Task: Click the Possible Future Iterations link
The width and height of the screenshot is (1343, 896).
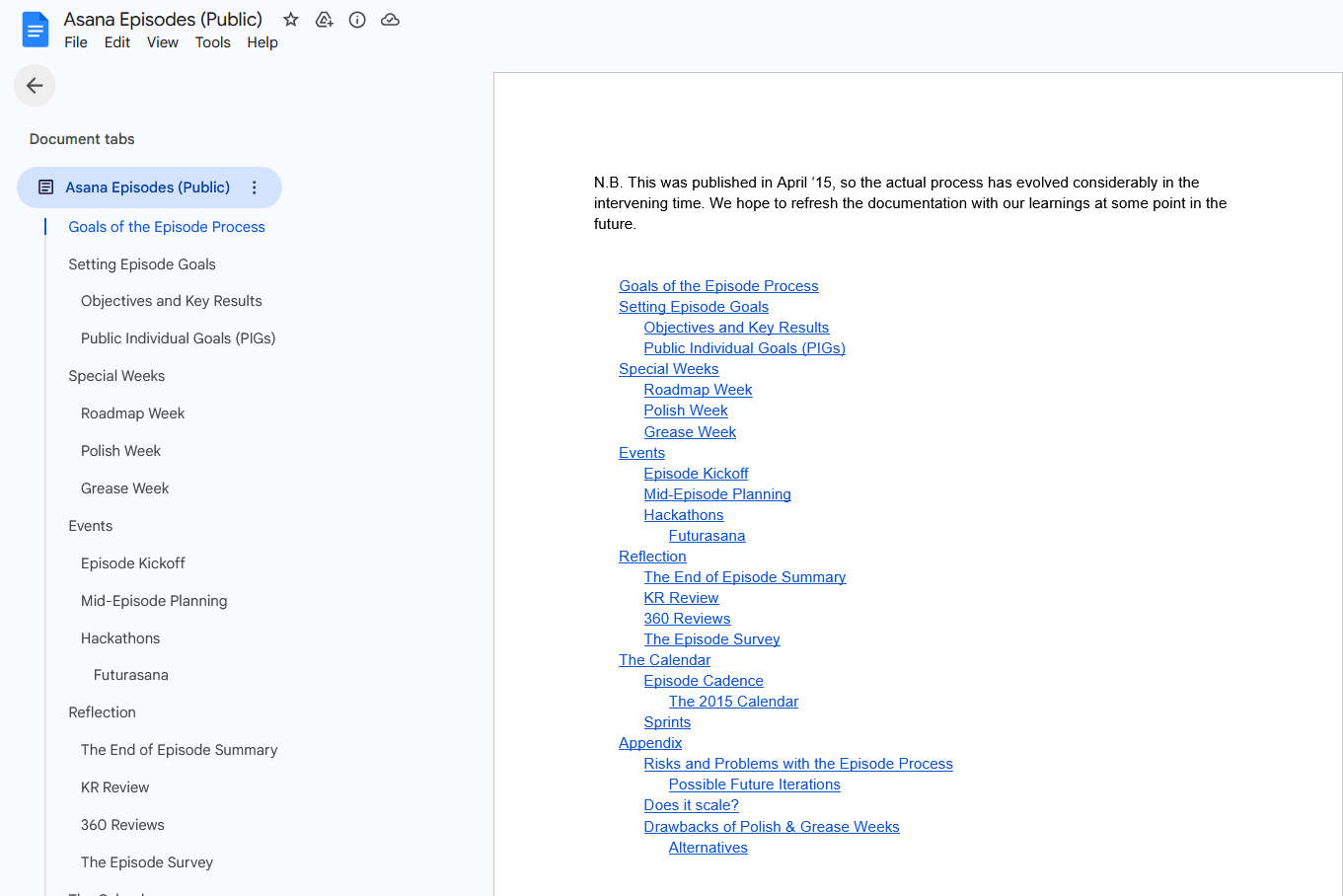Action: pyautogui.click(x=755, y=784)
